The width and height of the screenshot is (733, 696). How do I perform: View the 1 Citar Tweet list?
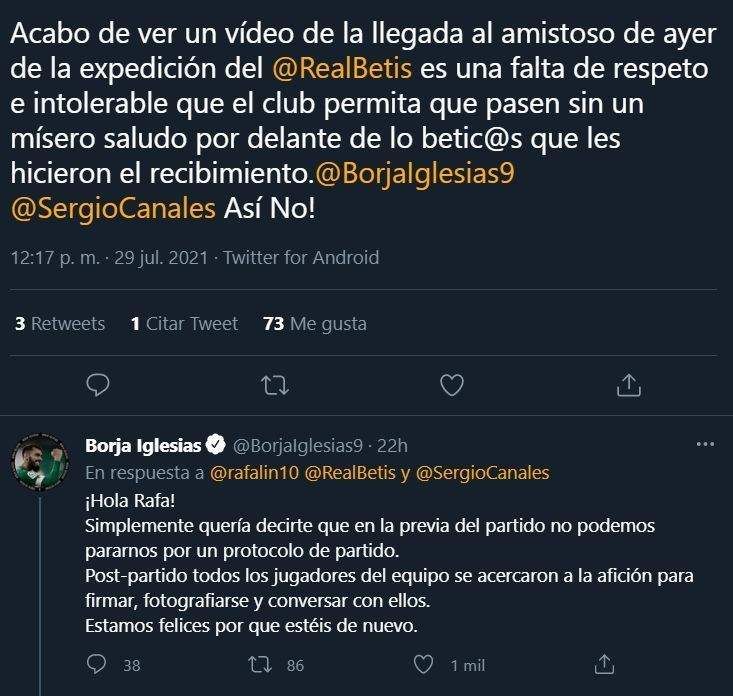185,323
